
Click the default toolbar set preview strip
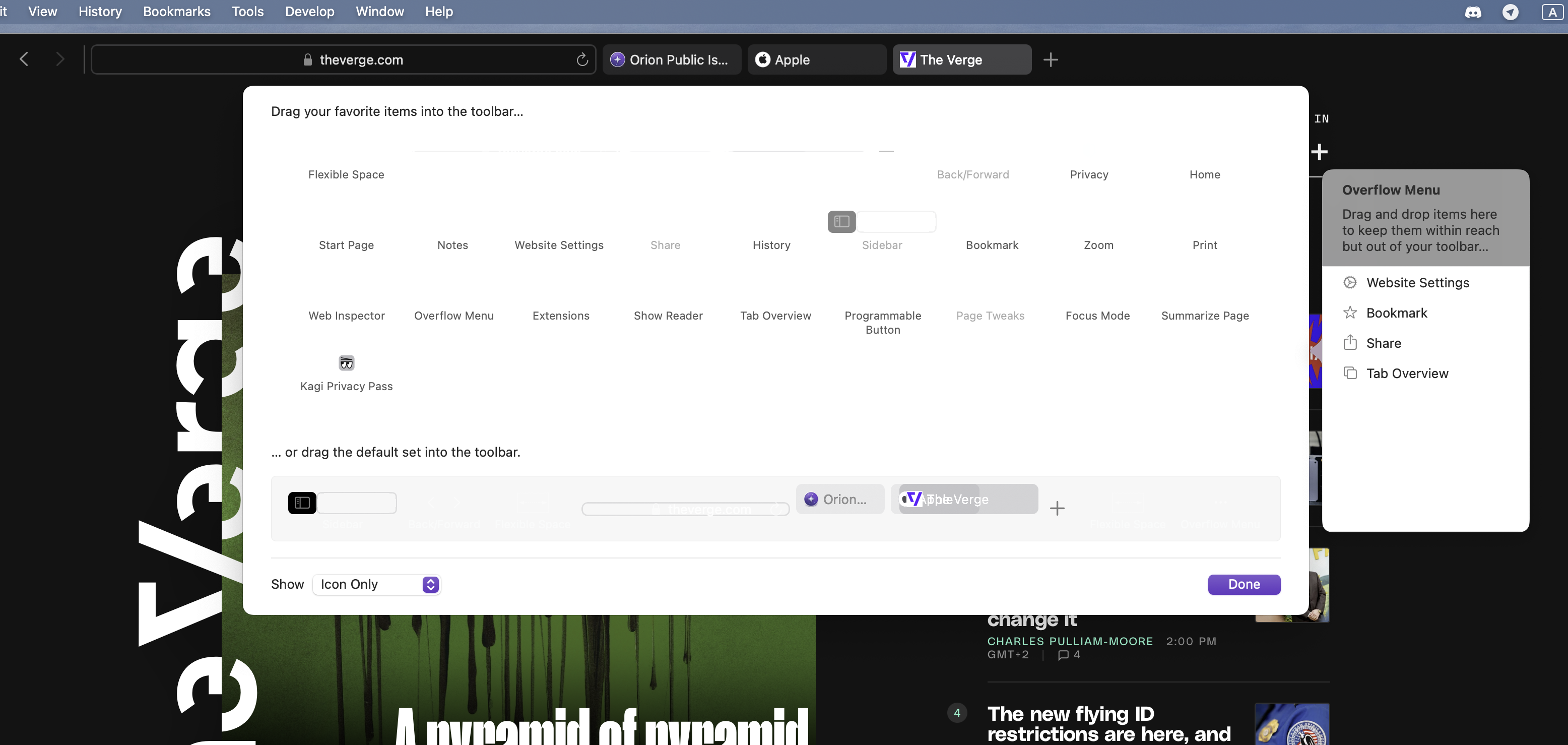(775, 509)
